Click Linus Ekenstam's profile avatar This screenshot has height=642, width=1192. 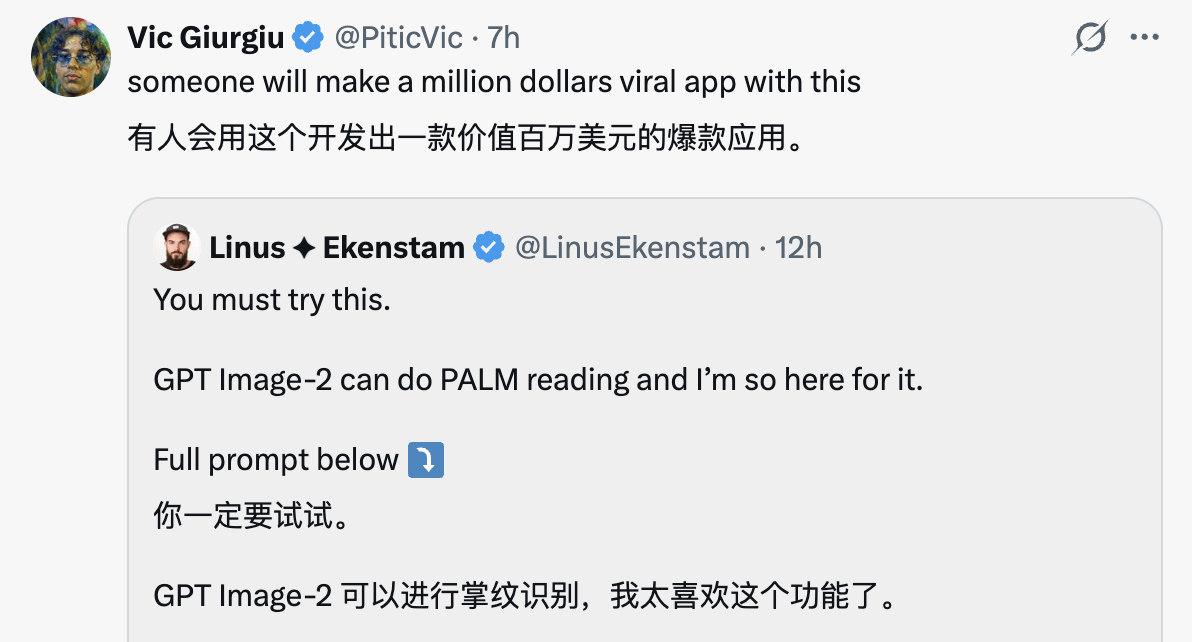click(x=178, y=246)
